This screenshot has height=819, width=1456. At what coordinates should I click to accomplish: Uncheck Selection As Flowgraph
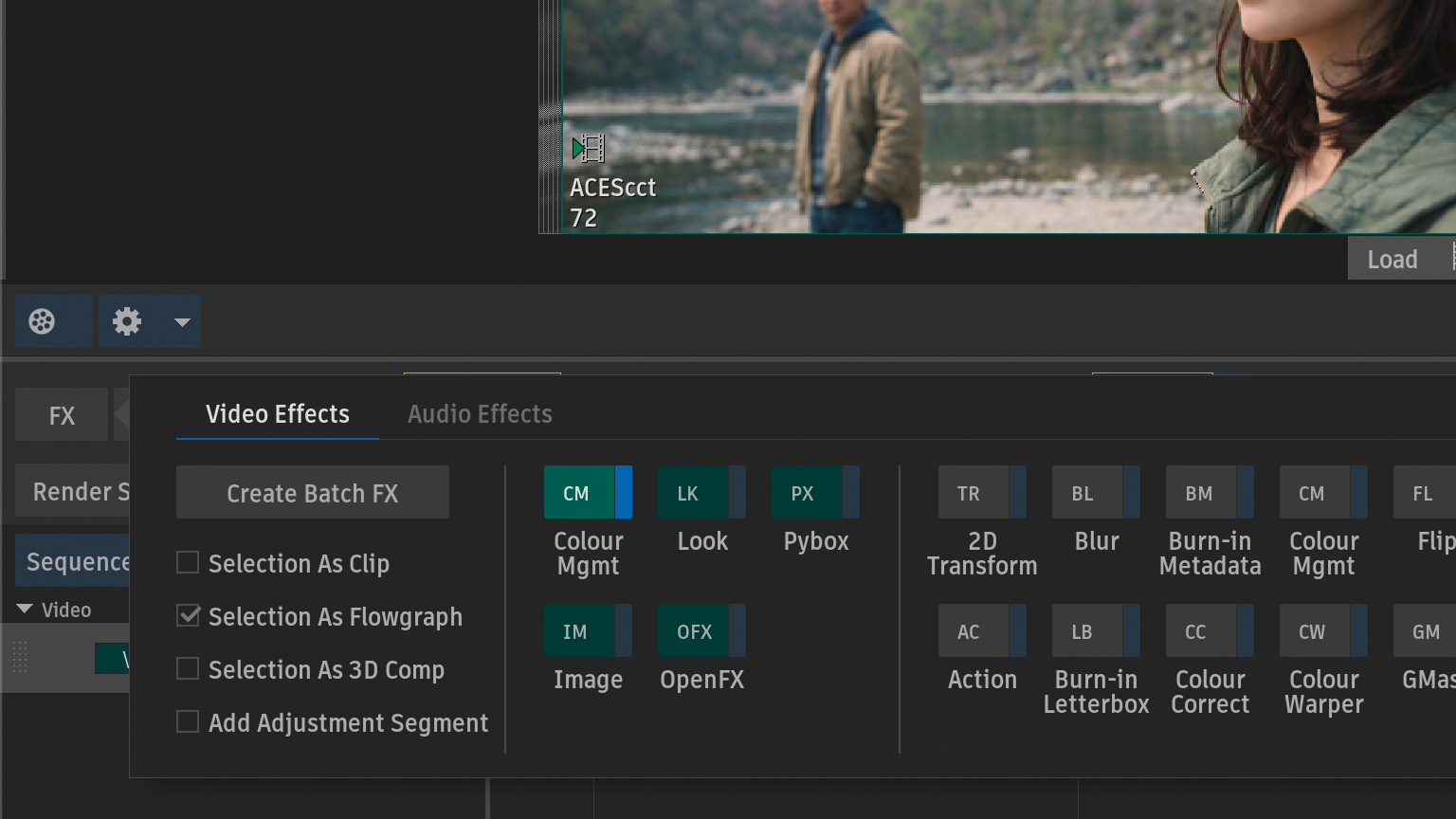188,616
